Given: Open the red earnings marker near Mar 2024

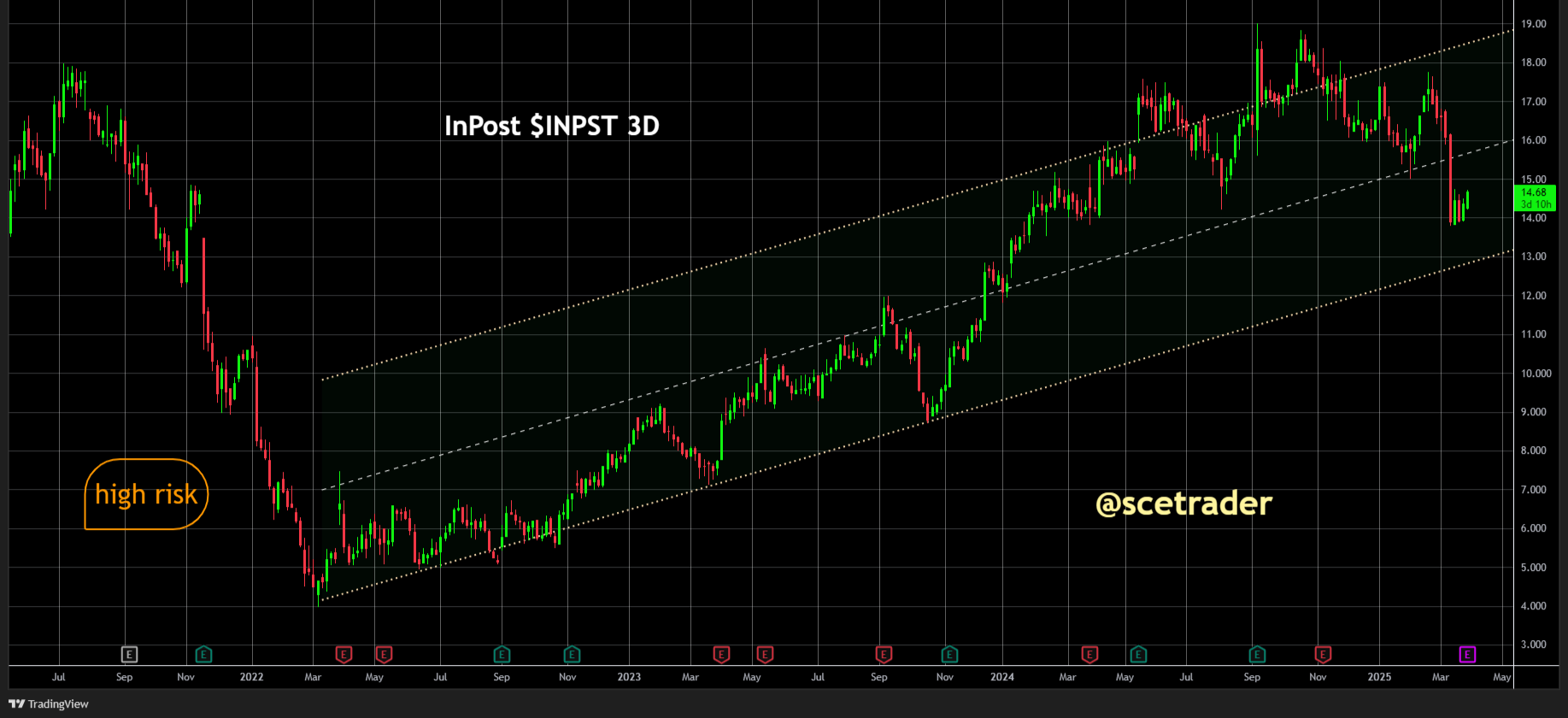Looking at the screenshot, I should [x=1089, y=655].
